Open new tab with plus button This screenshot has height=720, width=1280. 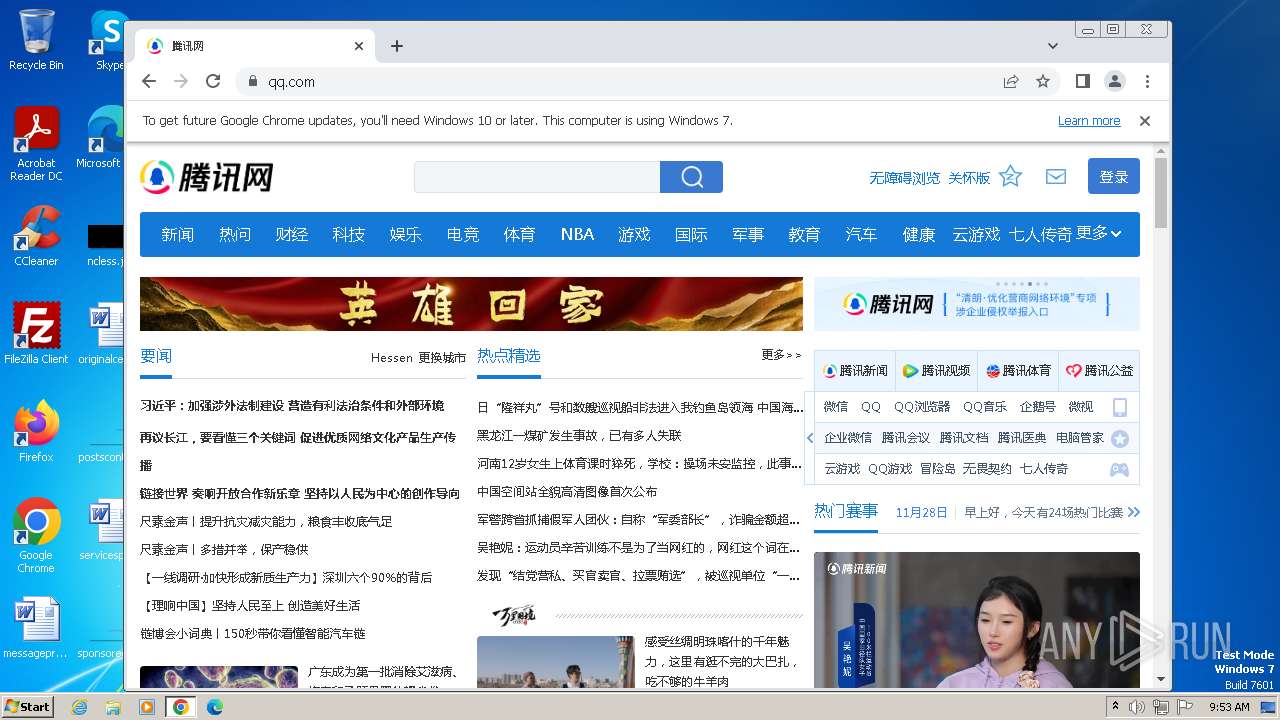397,46
